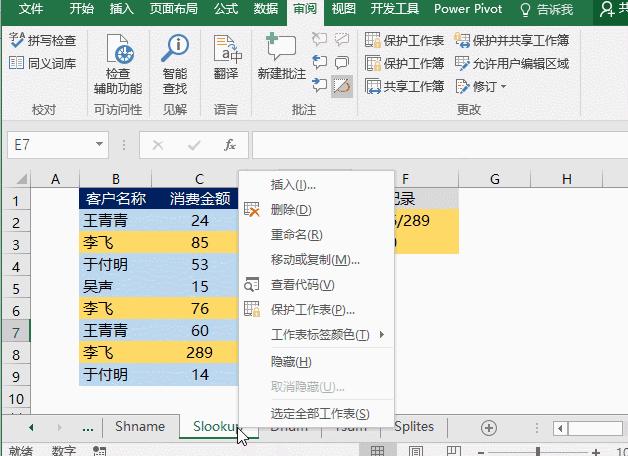Switch to the 数据 tab
The width and height of the screenshot is (628, 456).
pyautogui.click(x=266, y=9)
